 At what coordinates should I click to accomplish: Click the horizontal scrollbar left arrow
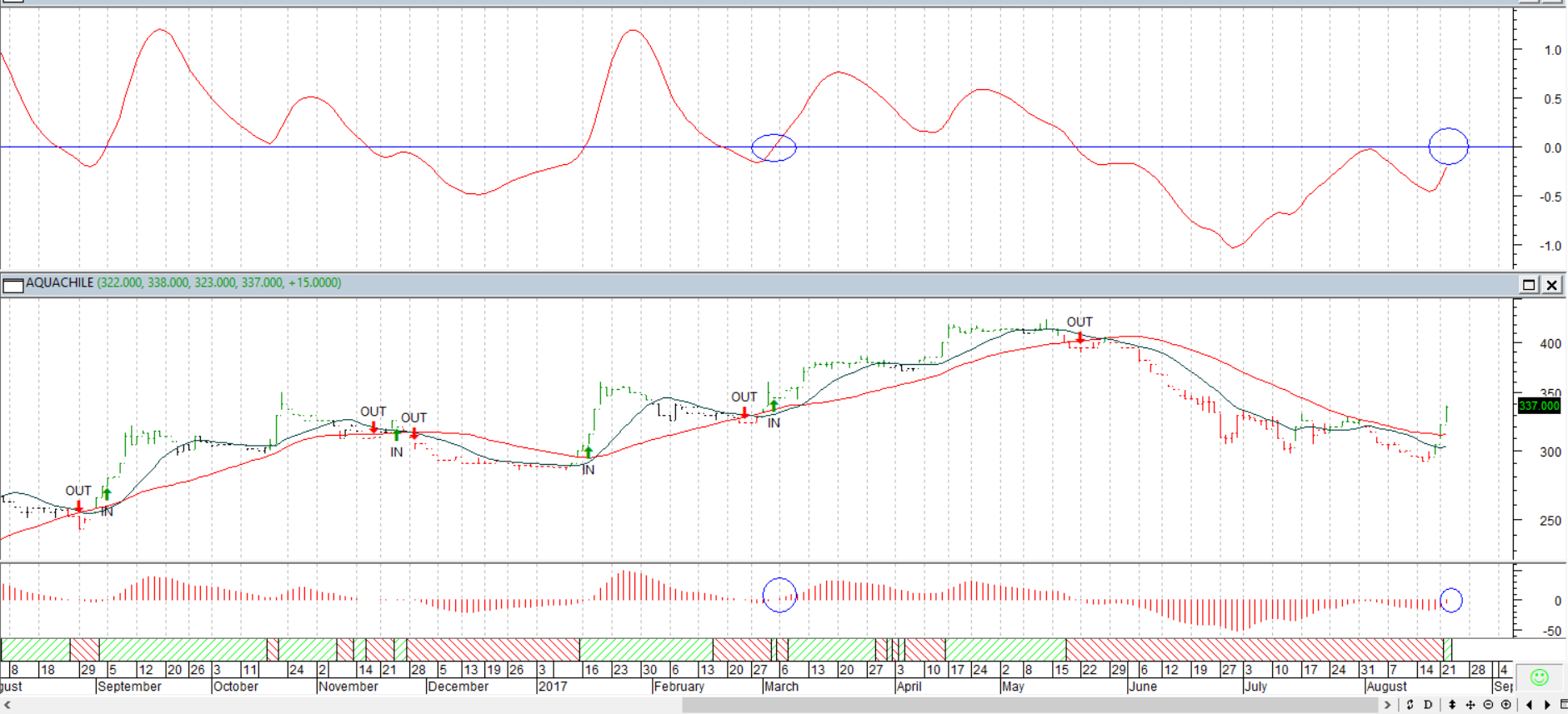pyautogui.click(x=8, y=706)
